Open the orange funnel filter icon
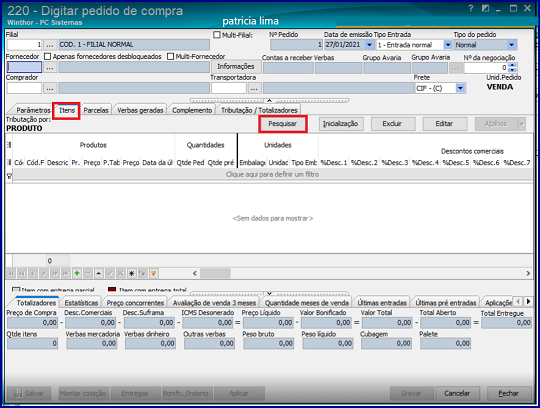The height and width of the screenshot is (408, 540). pos(154,274)
